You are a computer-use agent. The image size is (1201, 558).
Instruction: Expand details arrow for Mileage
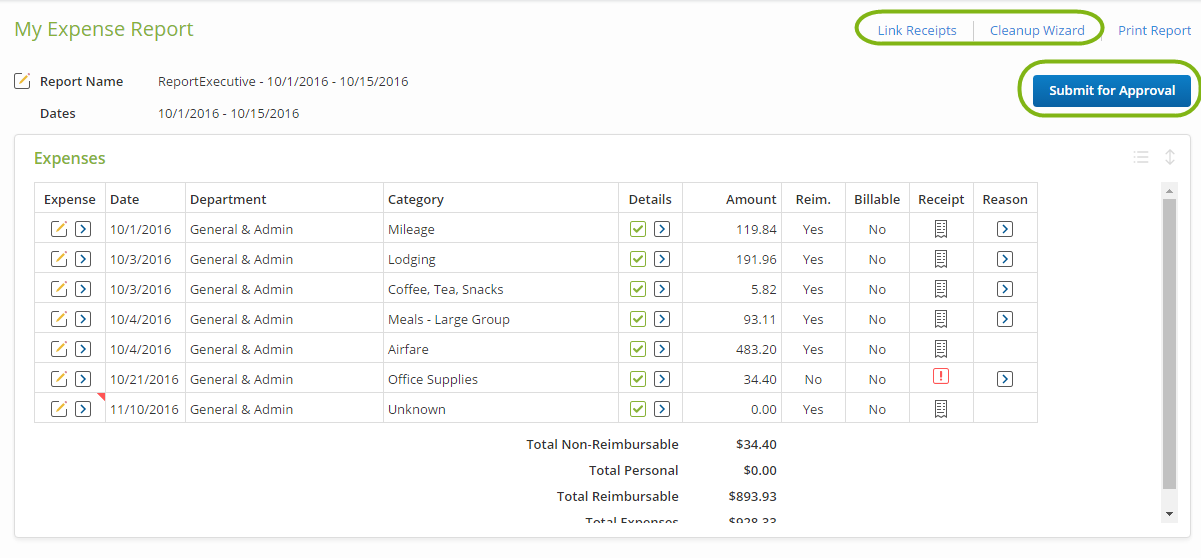coord(662,229)
